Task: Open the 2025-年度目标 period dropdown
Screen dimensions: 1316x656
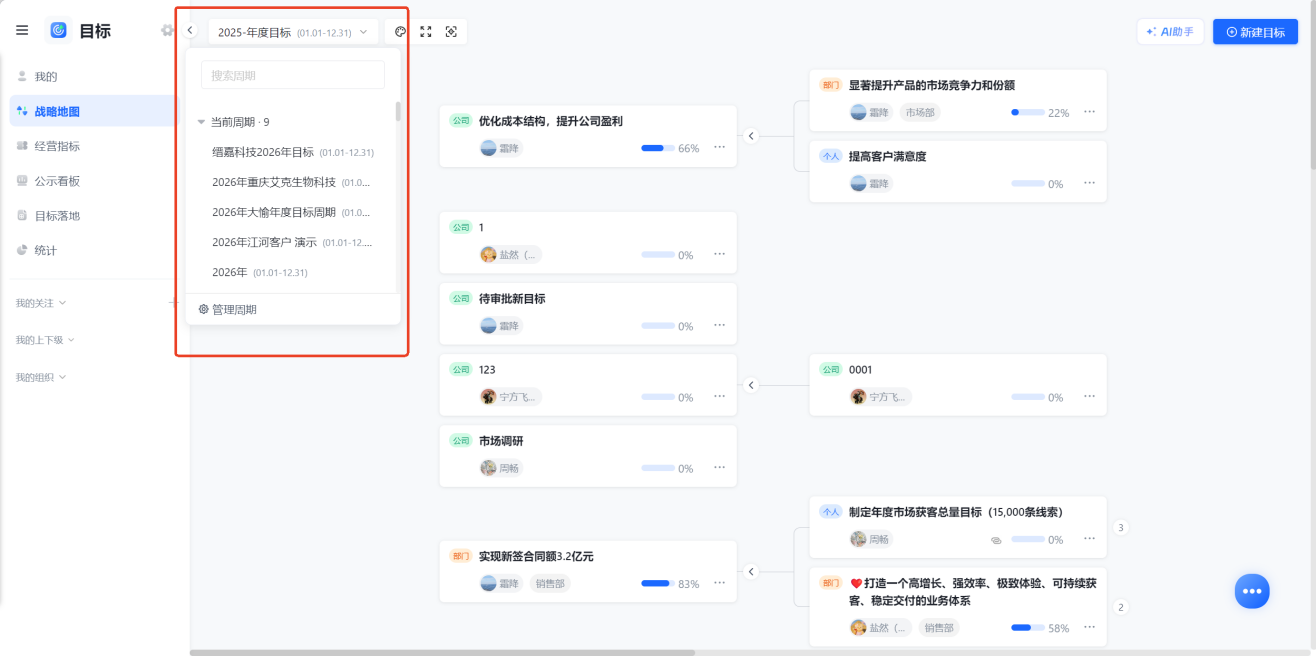Action: coord(293,32)
